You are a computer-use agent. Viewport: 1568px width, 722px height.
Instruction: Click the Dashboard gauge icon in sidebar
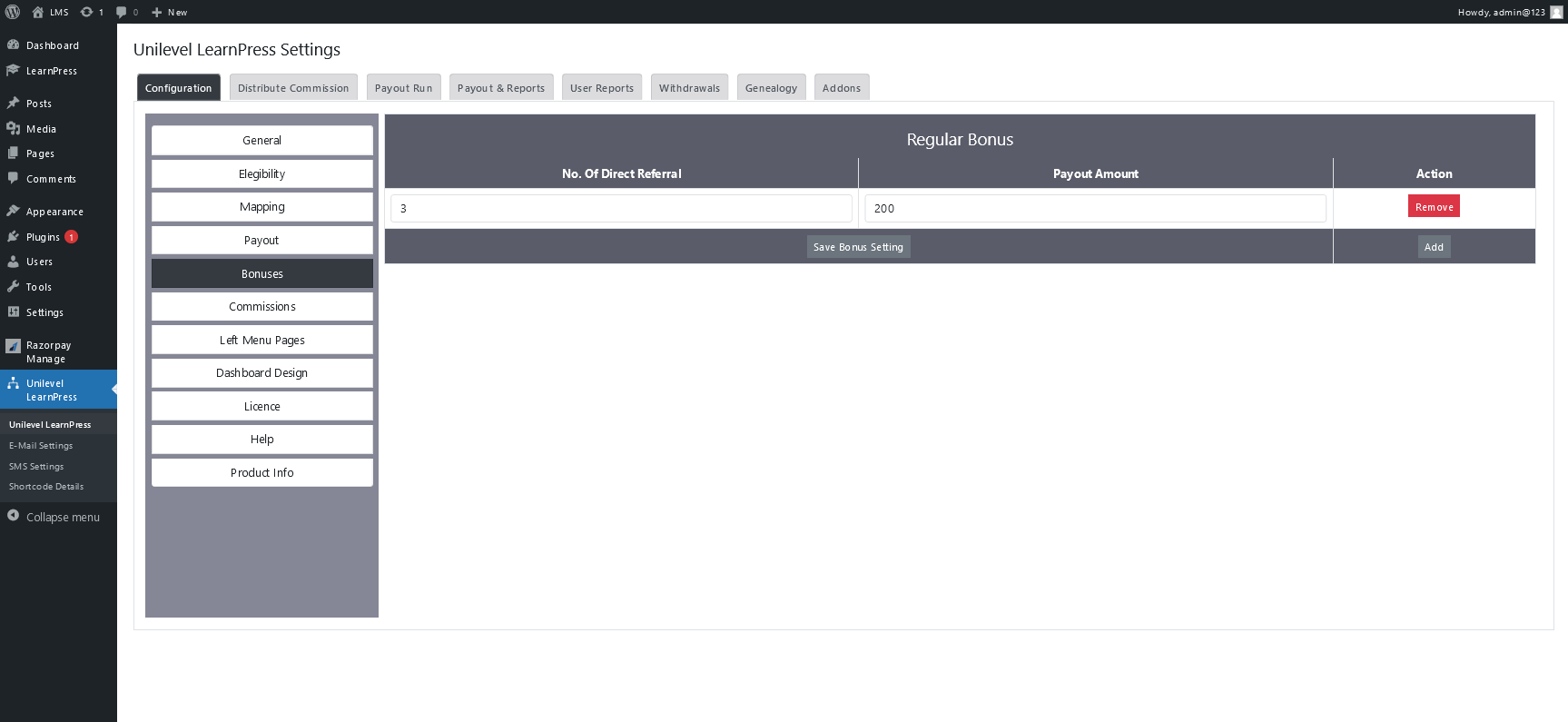(x=13, y=45)
